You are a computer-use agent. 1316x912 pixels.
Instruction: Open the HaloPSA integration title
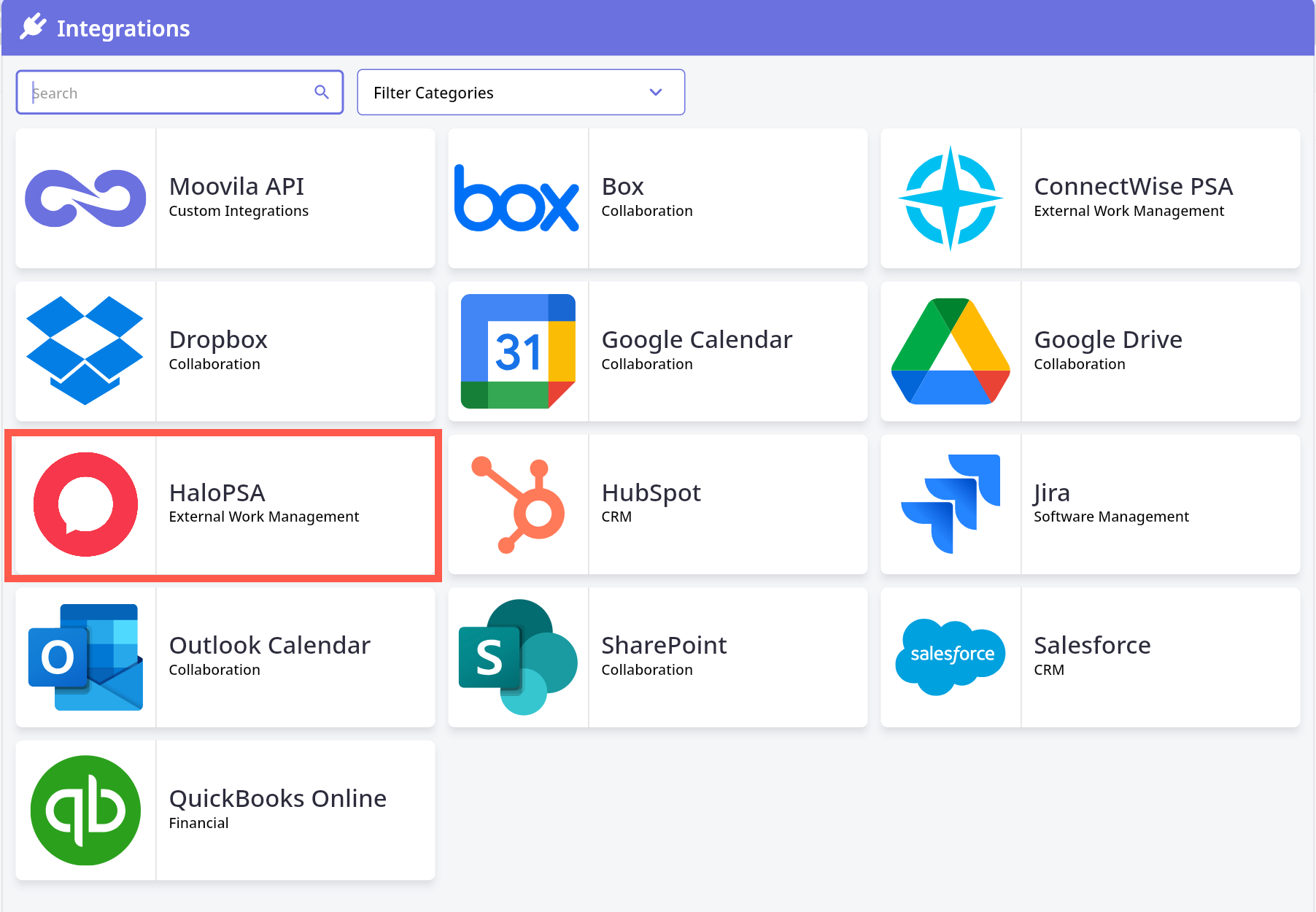[x=217, y=493]
